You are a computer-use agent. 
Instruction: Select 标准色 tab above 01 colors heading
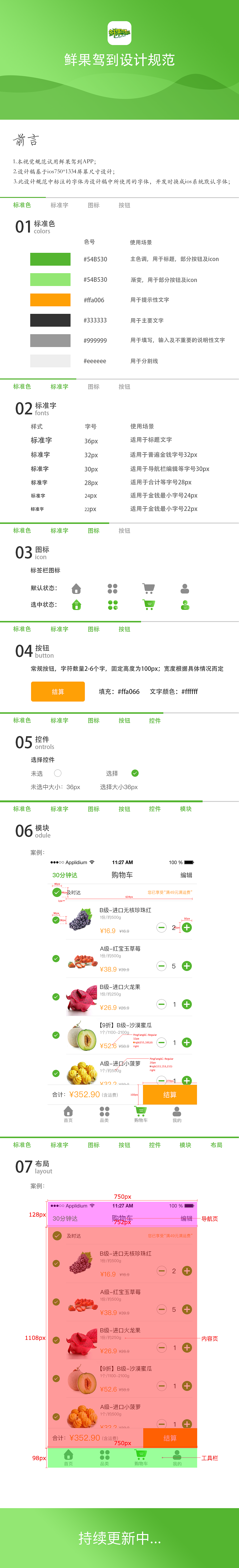tap(22, 205)
